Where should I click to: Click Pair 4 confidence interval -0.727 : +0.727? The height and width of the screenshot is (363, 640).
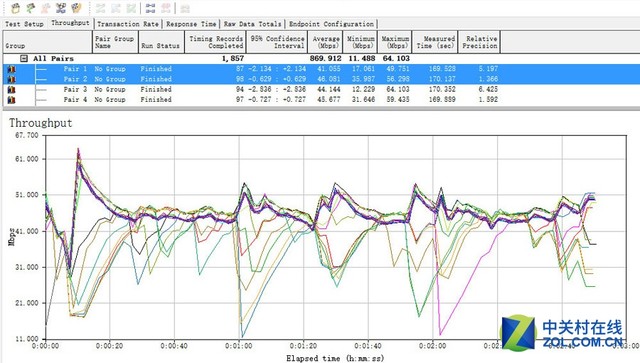pos(276,100)
